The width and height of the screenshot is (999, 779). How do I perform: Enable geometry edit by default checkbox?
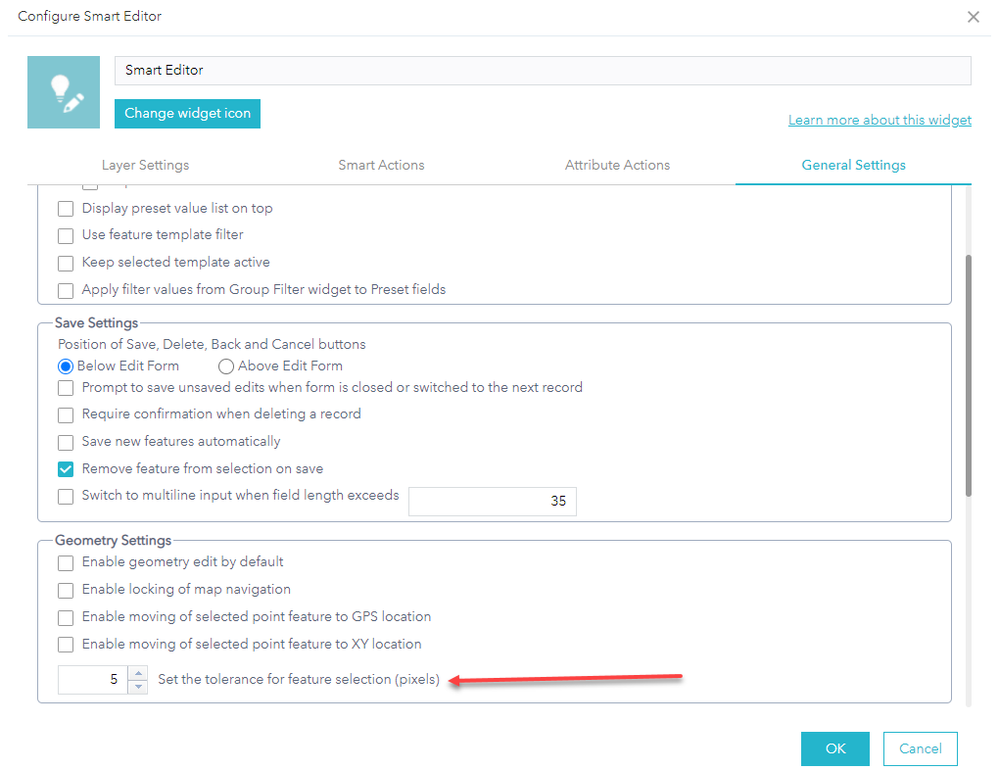pos(66,563)
